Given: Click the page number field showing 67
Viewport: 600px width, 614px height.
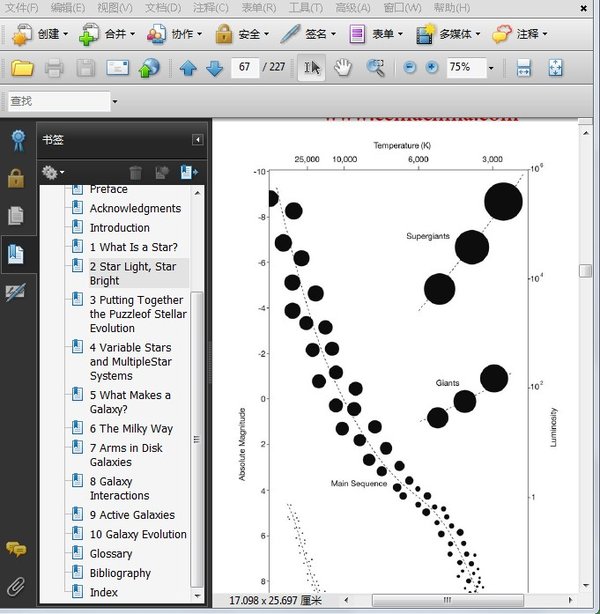Looking at the screenshot, I should click(245, 67).
